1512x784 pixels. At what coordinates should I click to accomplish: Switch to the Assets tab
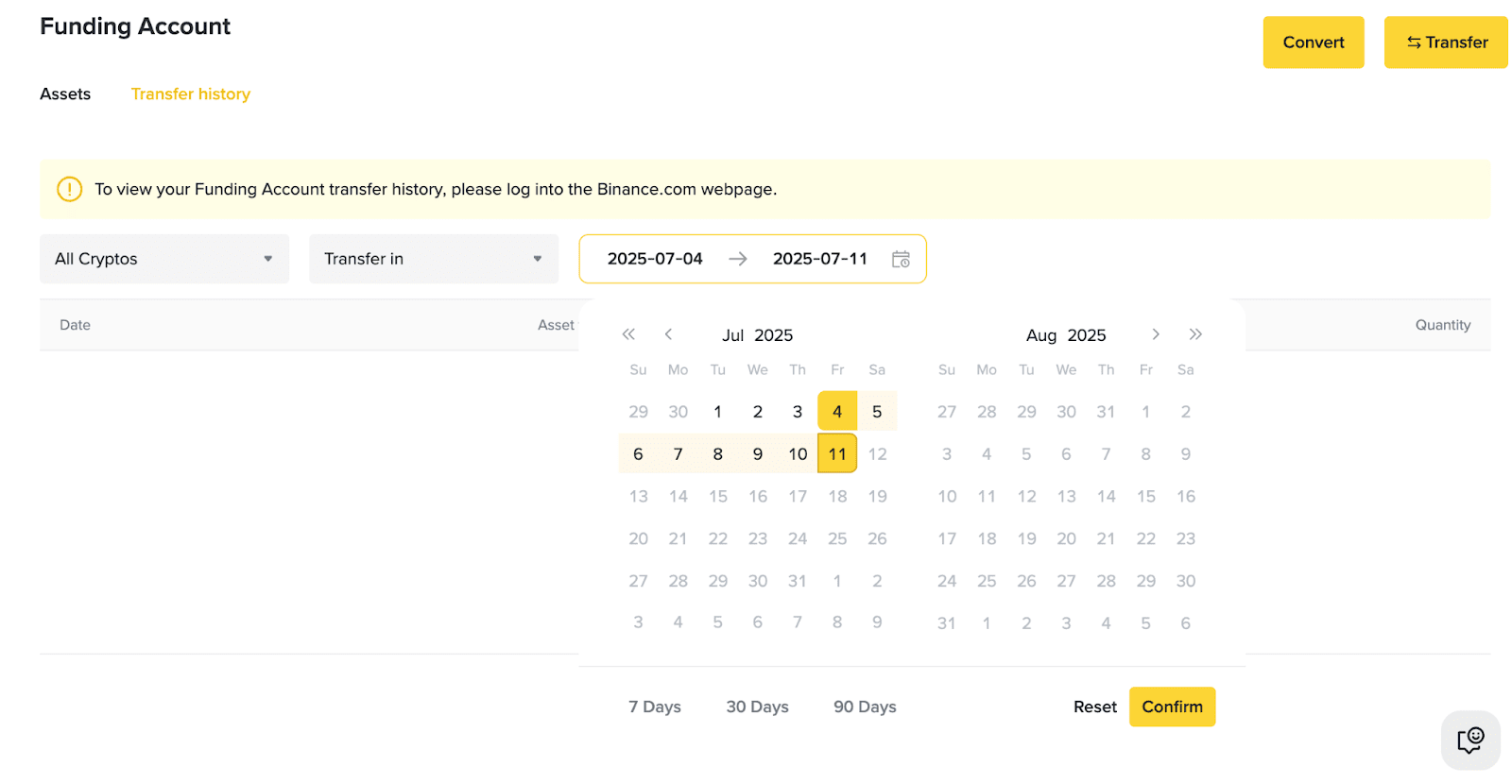click(x=65, y=94)
